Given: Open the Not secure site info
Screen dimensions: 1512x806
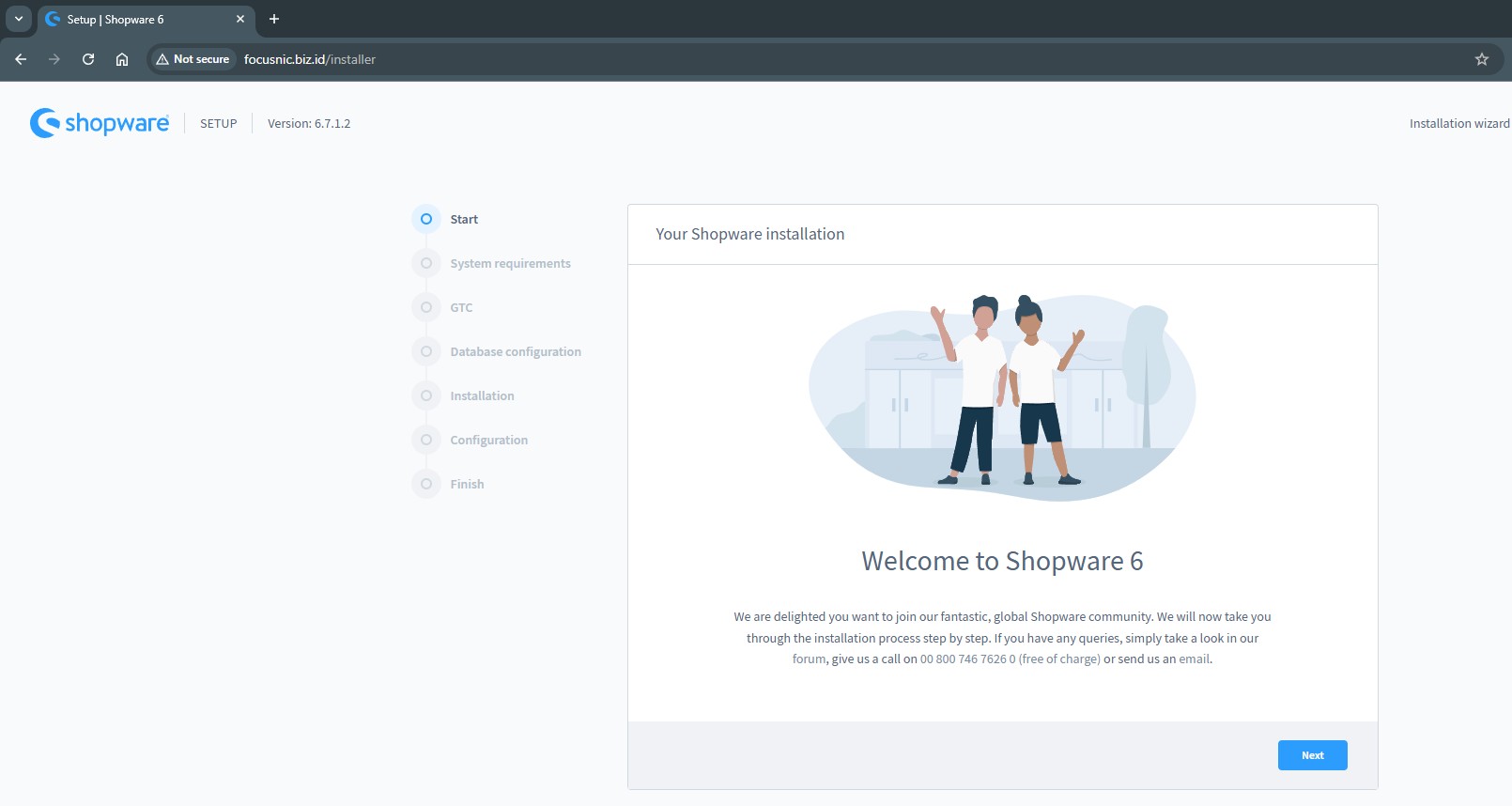Looking at the screenshot, I should click(x=193, y=59).
